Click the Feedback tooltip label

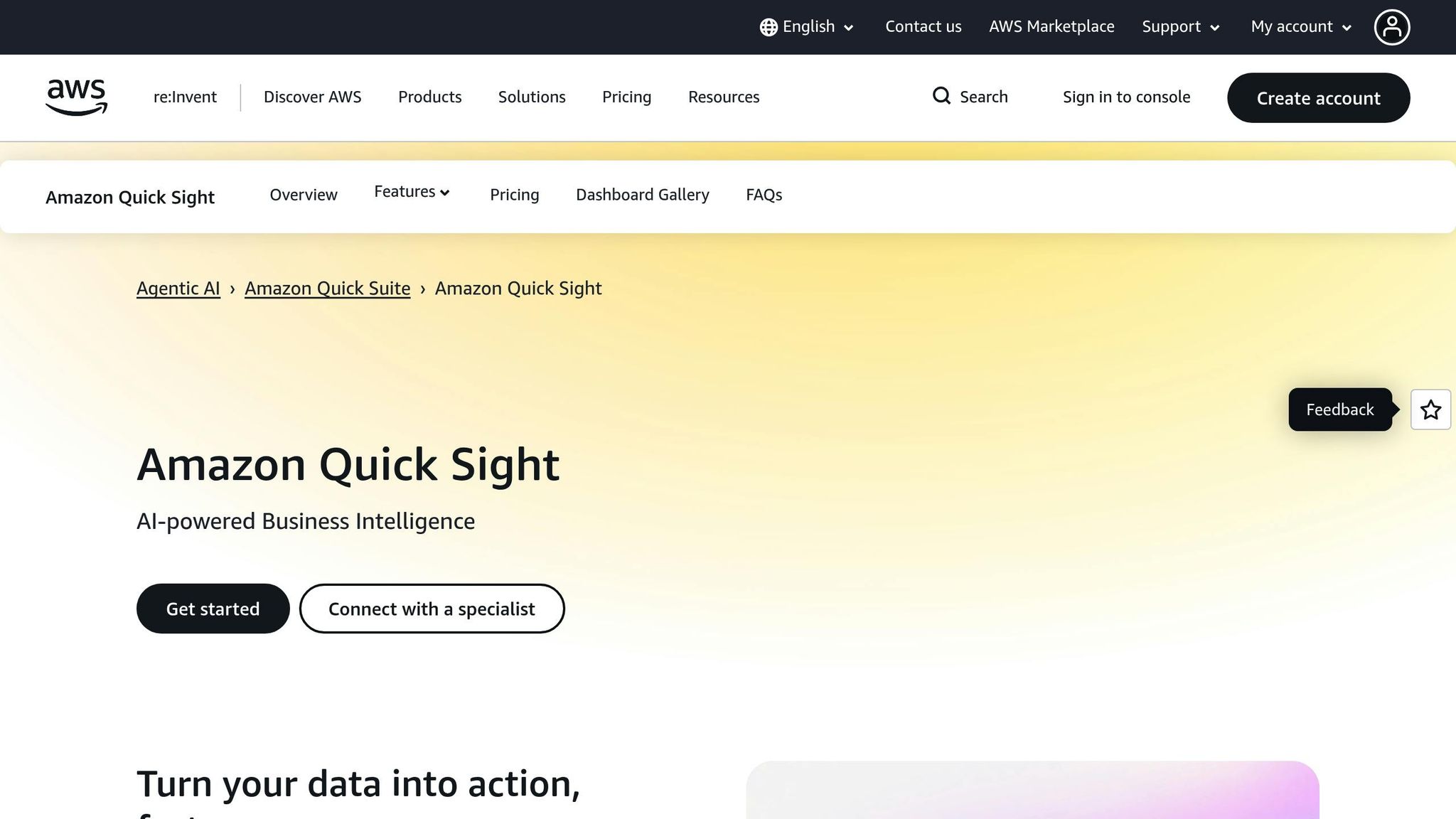(1340, 409)
